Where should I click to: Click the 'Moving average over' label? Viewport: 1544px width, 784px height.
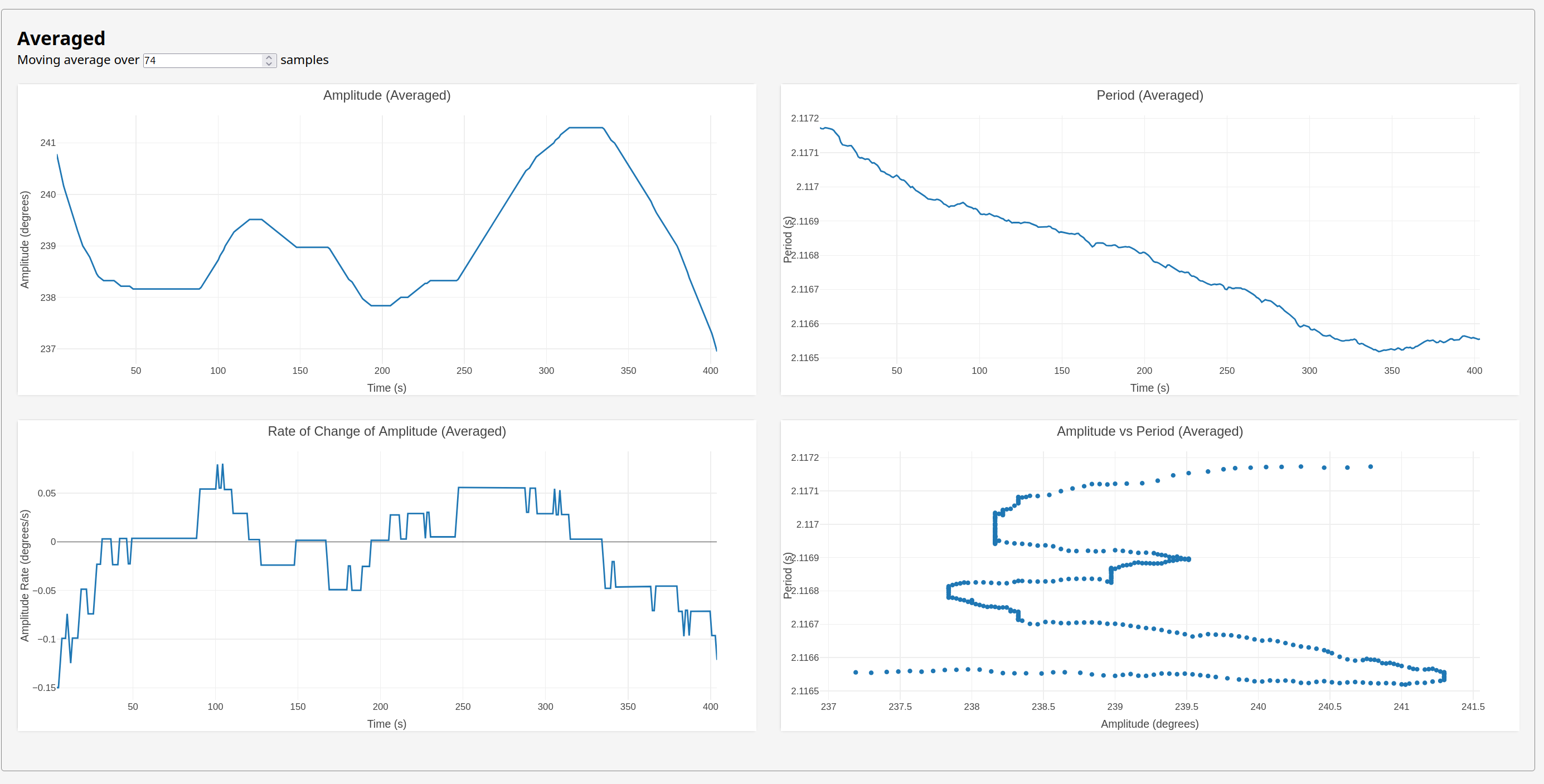pyautogui.click(x=78, y=60)
